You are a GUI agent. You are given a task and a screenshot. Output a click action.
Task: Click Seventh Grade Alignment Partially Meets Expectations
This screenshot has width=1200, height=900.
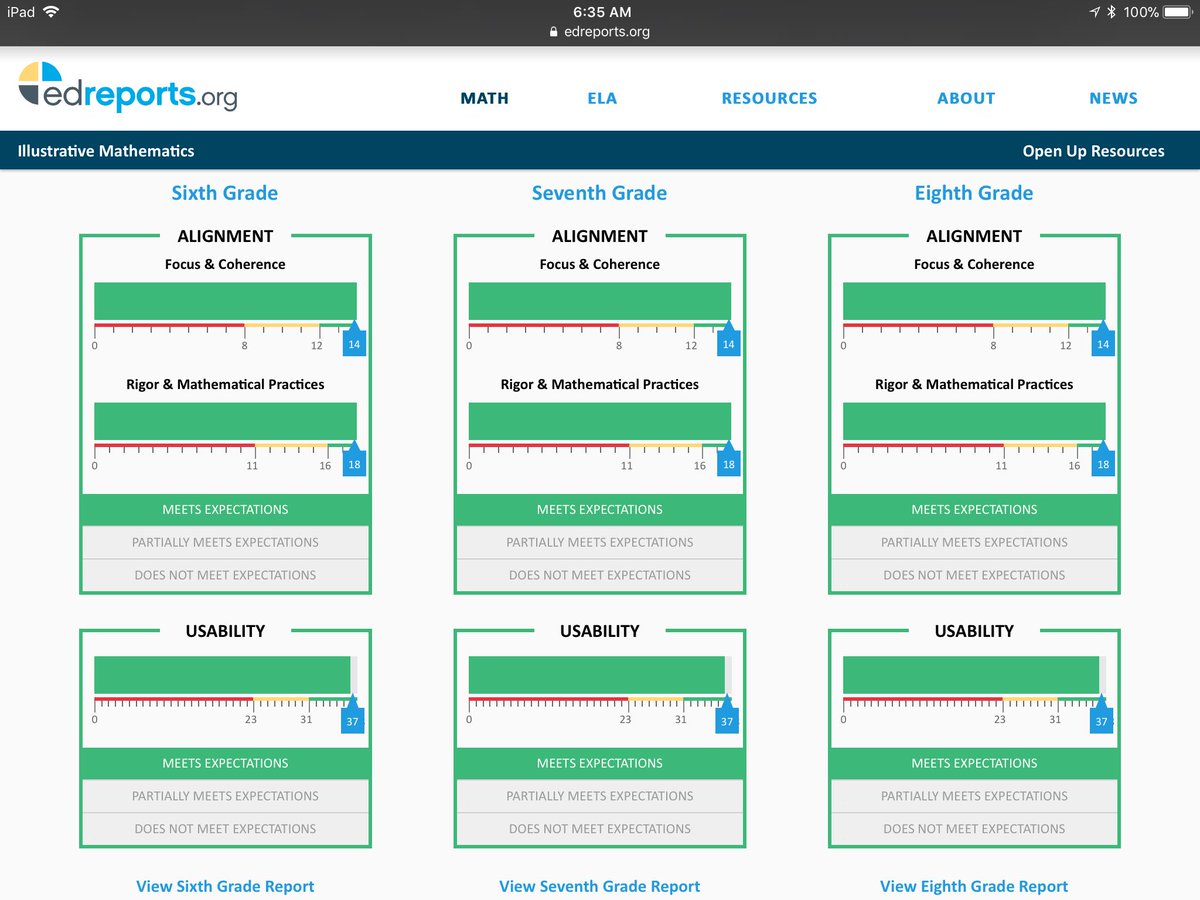(599, 542)
